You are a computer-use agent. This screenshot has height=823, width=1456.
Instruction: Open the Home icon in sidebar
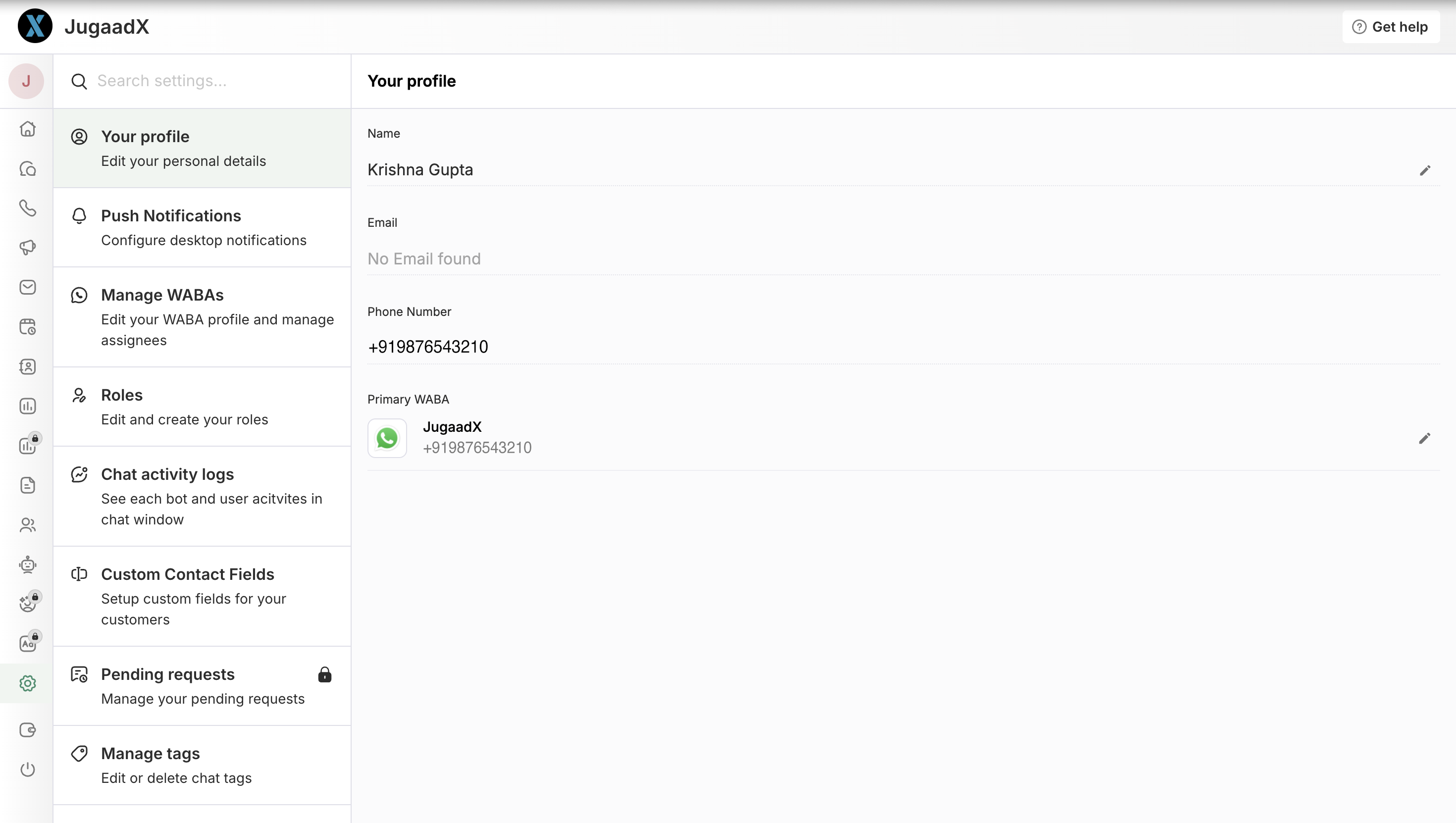click(x=27, y=129)
